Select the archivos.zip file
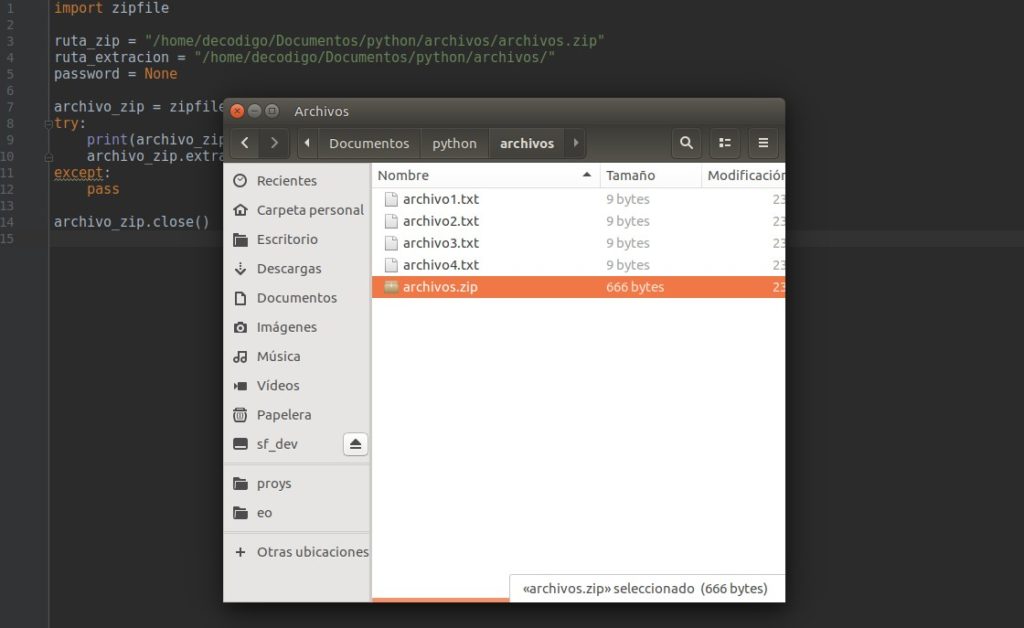Viewport: 1024px width, 628px height. click(x=440, y=287)
